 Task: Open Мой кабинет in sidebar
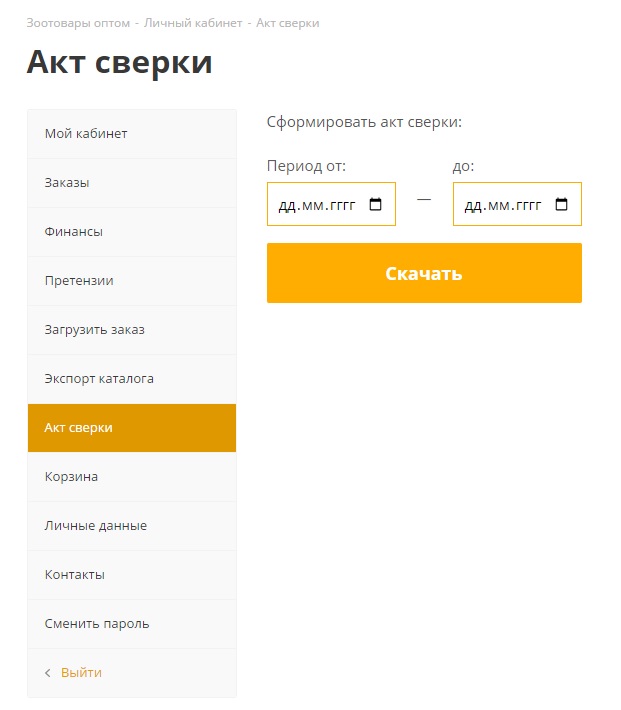[132, 134]
